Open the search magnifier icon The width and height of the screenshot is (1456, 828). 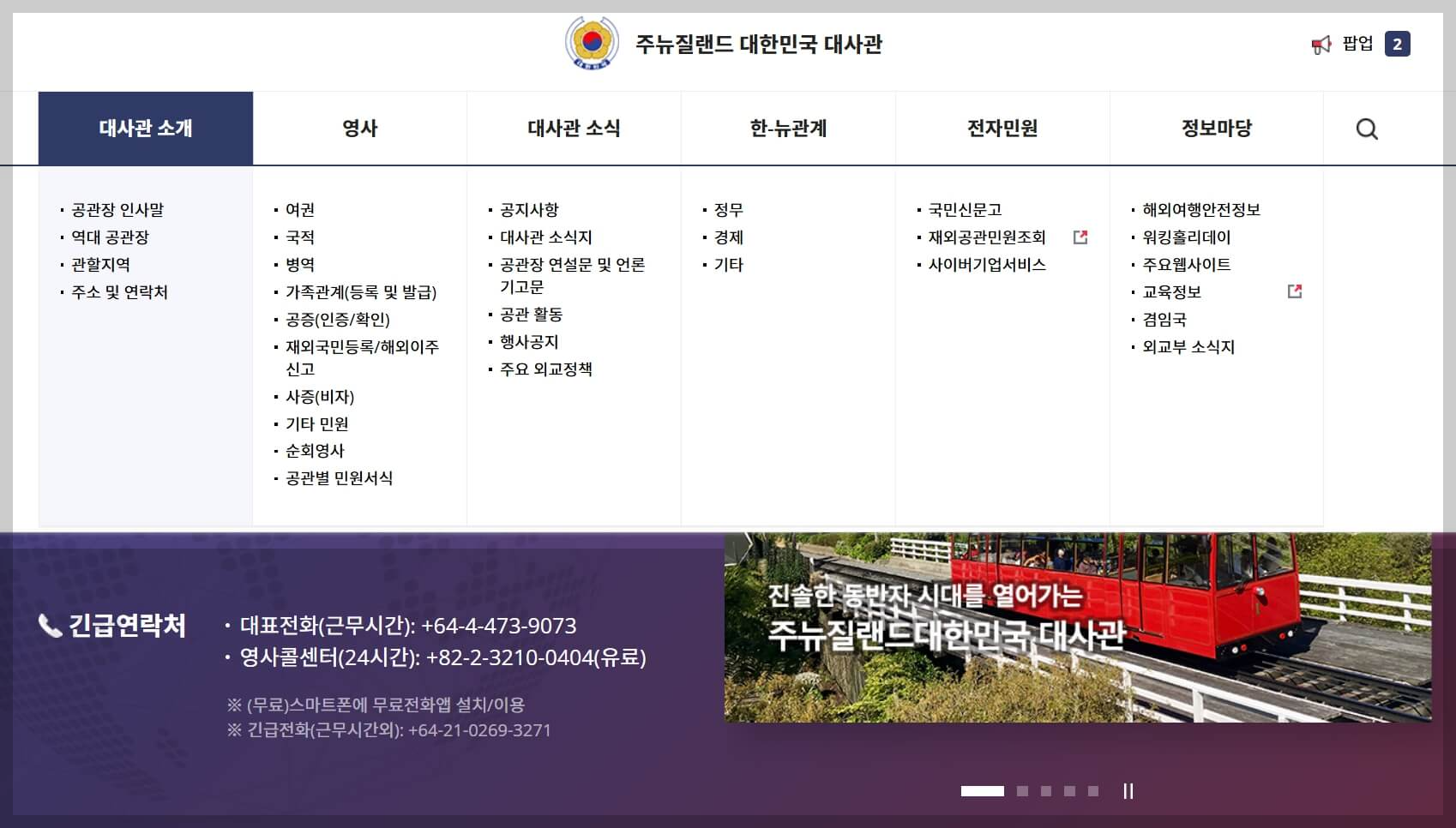(1367, 129)
